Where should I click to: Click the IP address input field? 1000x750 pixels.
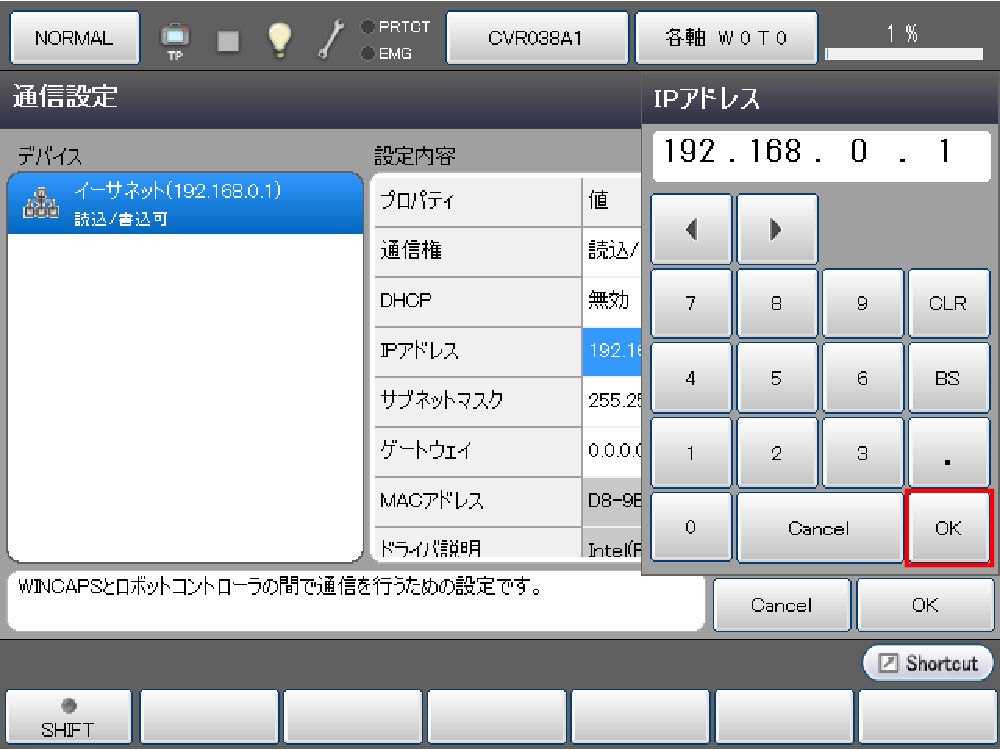(x=819, y=153)
